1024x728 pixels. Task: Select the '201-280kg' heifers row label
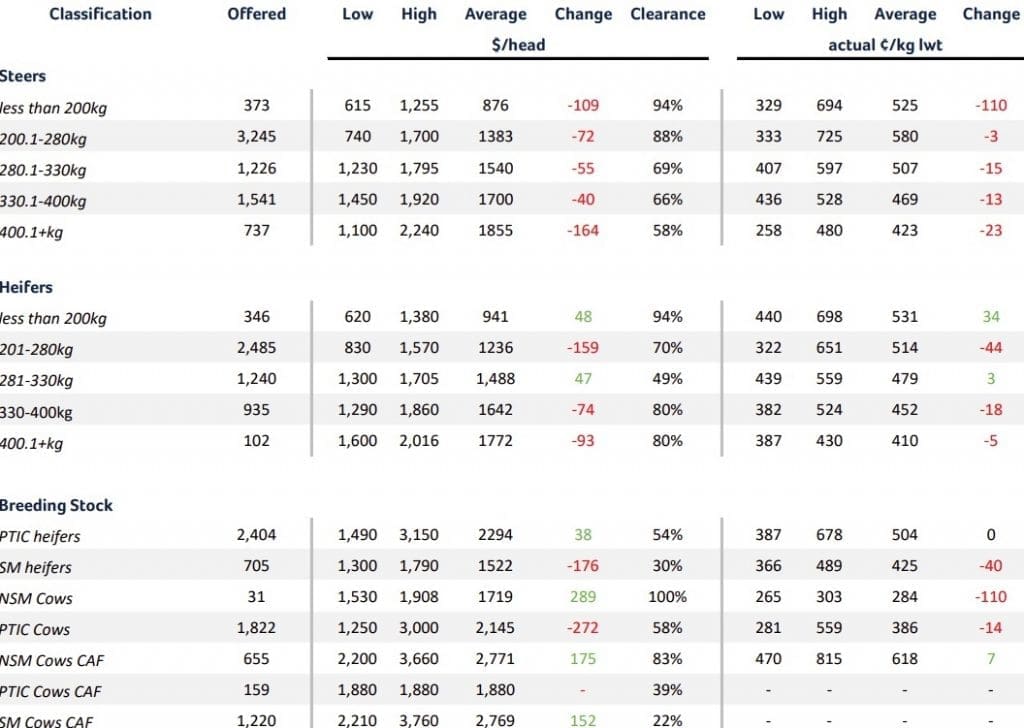click(x=37, y=349)
